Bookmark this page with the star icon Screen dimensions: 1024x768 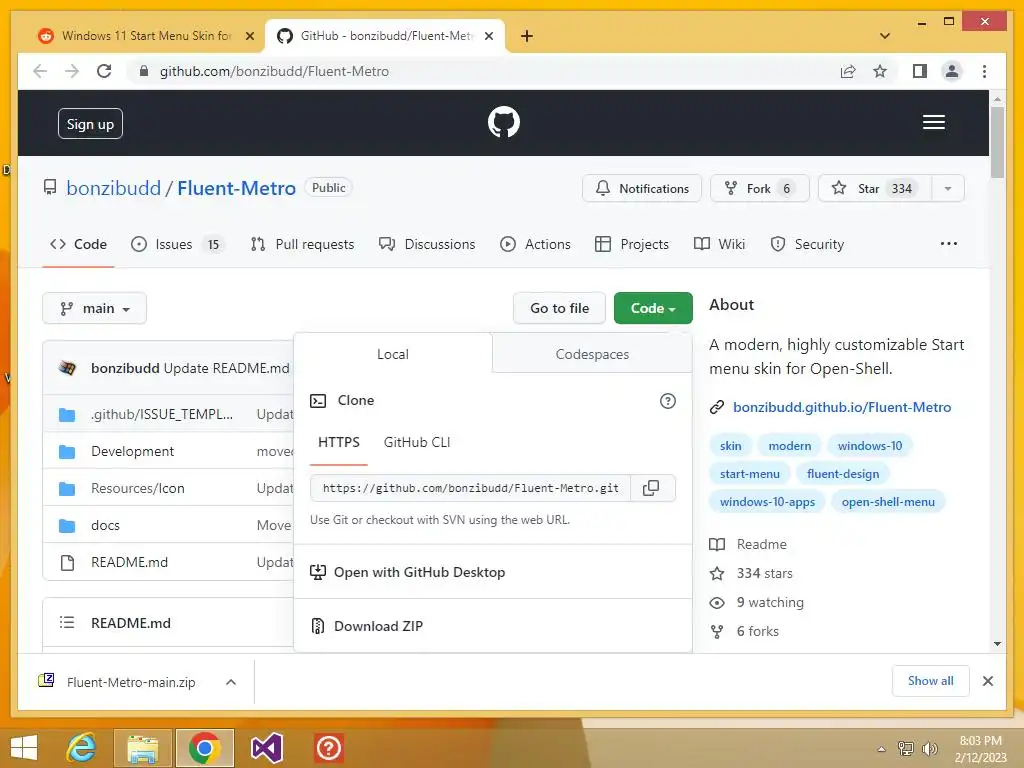(880, 71)
